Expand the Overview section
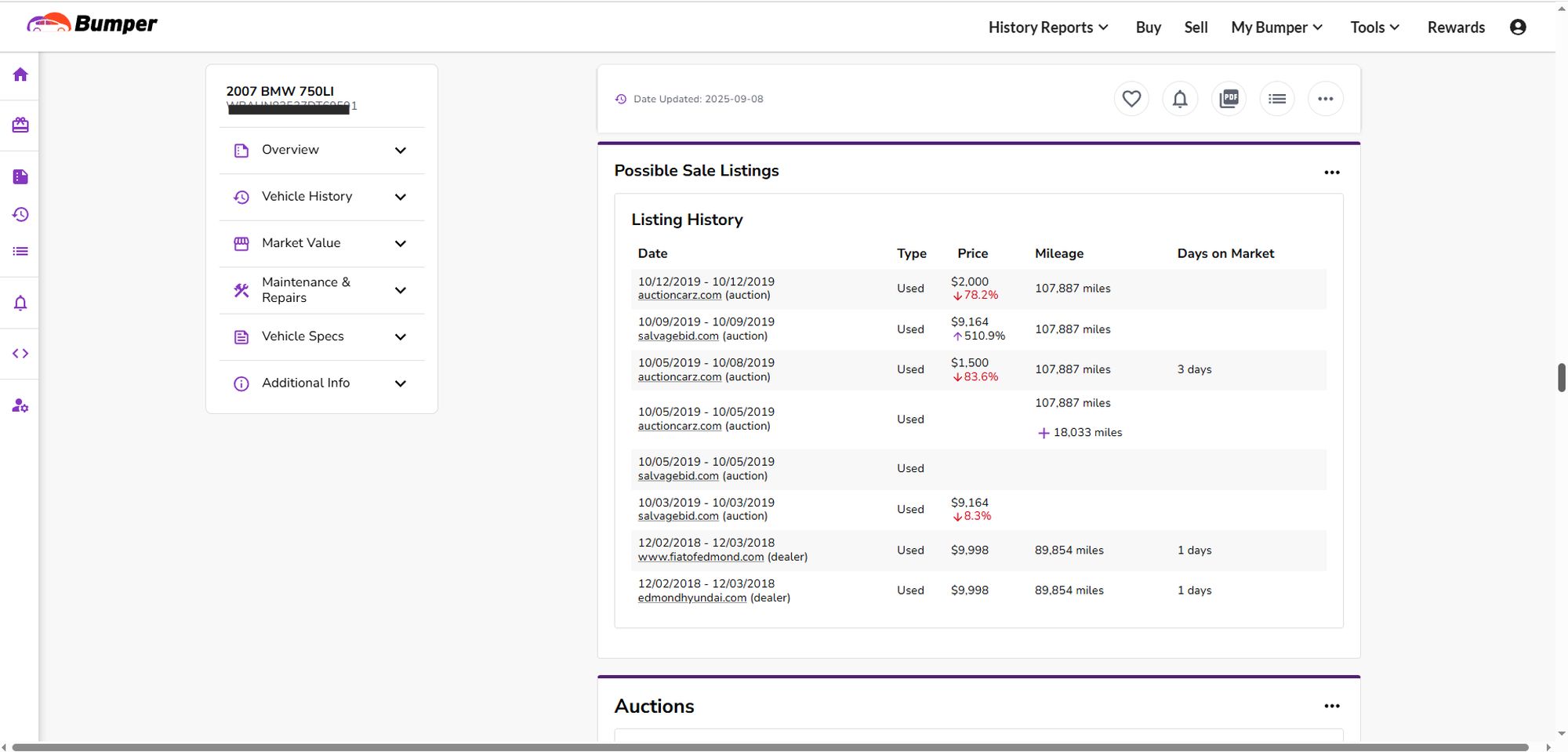Screen dimensions: 1568x752 (x=321, y=151)
